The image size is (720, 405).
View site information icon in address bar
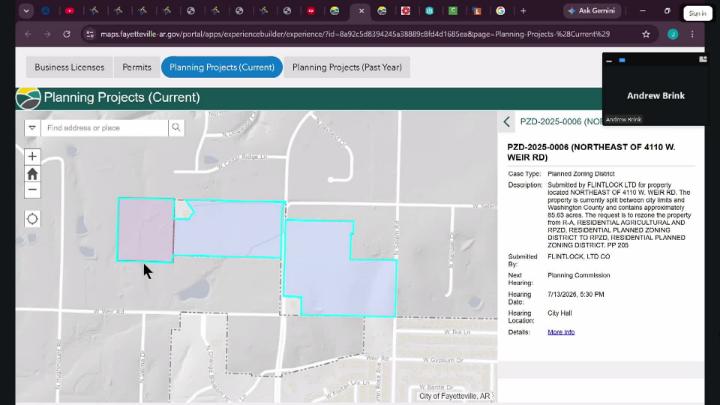coord(90,34)
